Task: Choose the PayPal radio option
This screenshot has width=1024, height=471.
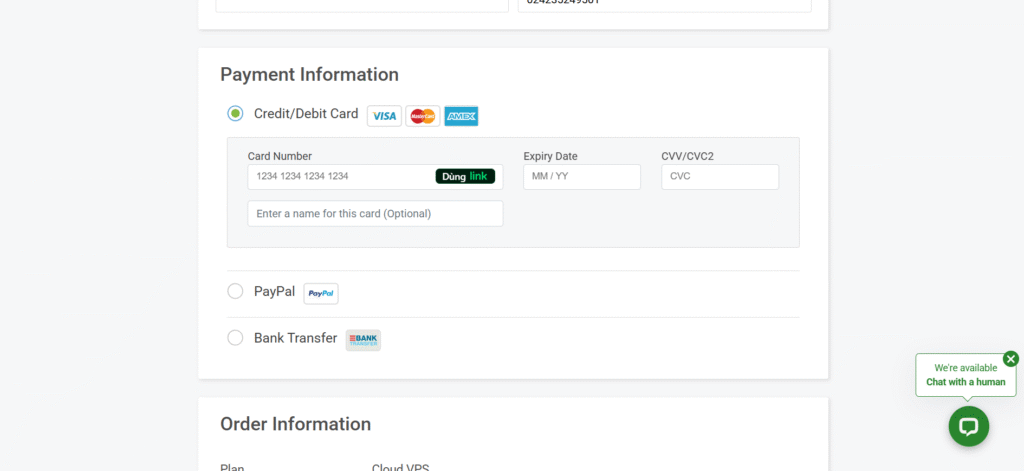Action: [x=235, y=291]
